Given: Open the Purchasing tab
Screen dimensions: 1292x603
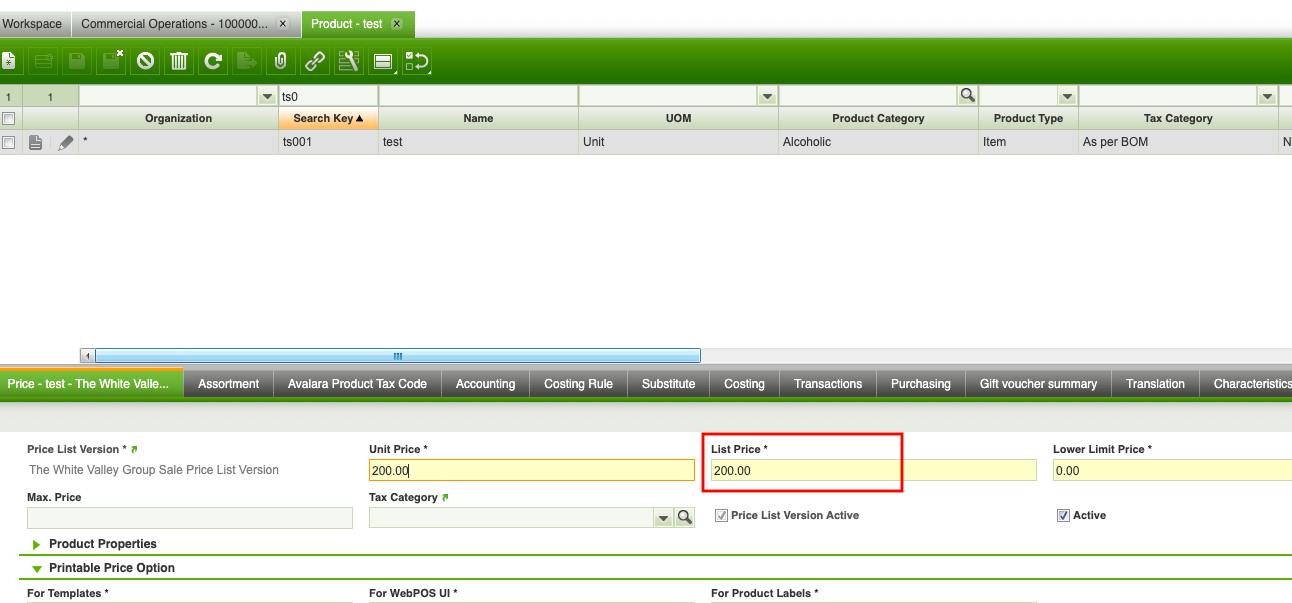Looking at the screenshot, I should coord(920,384).
